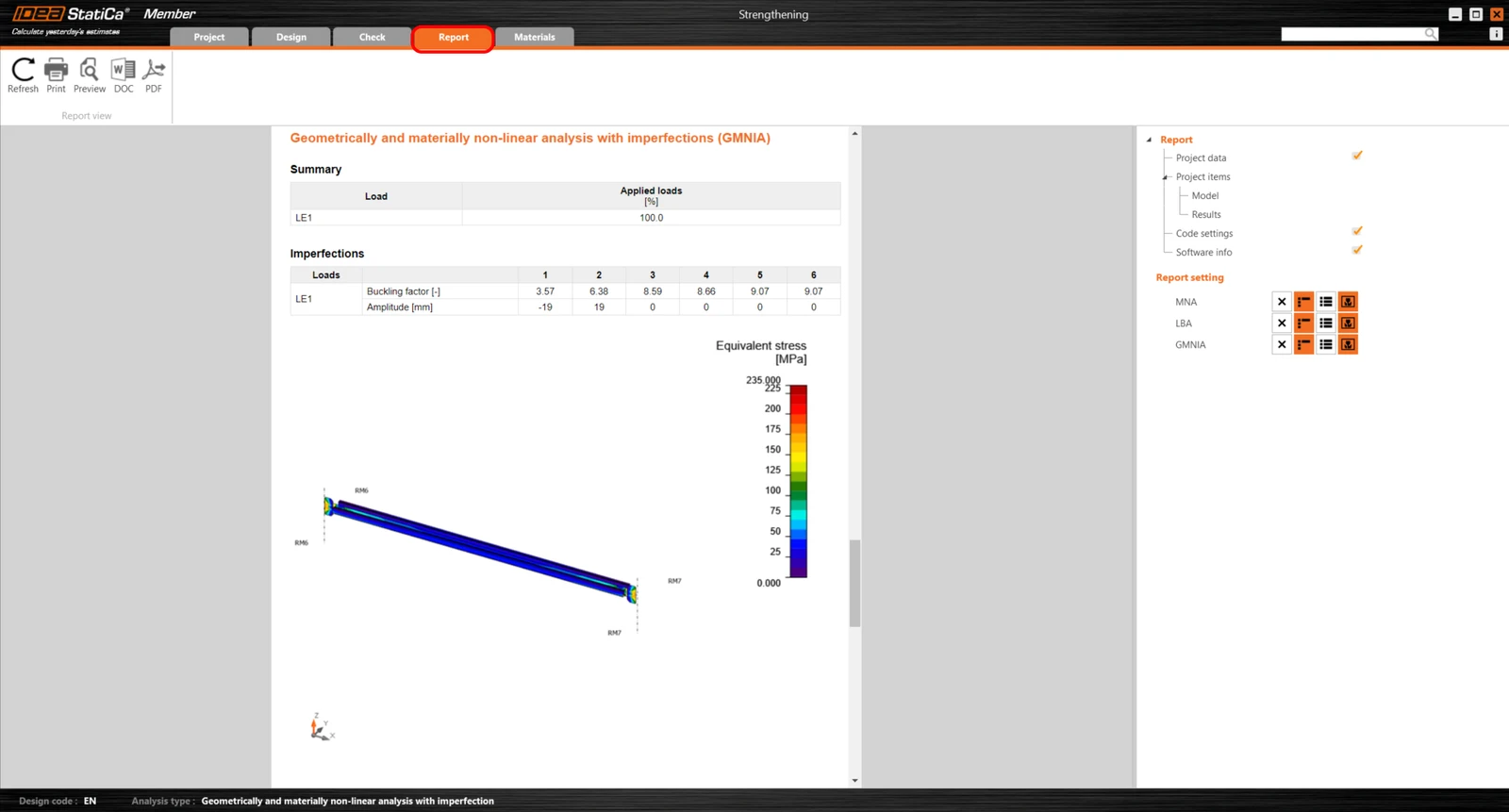Toggle the Code settings checkbox
Image resolution: width=1509 pixels, height=812 pixels.
(x=1357, y=231)
